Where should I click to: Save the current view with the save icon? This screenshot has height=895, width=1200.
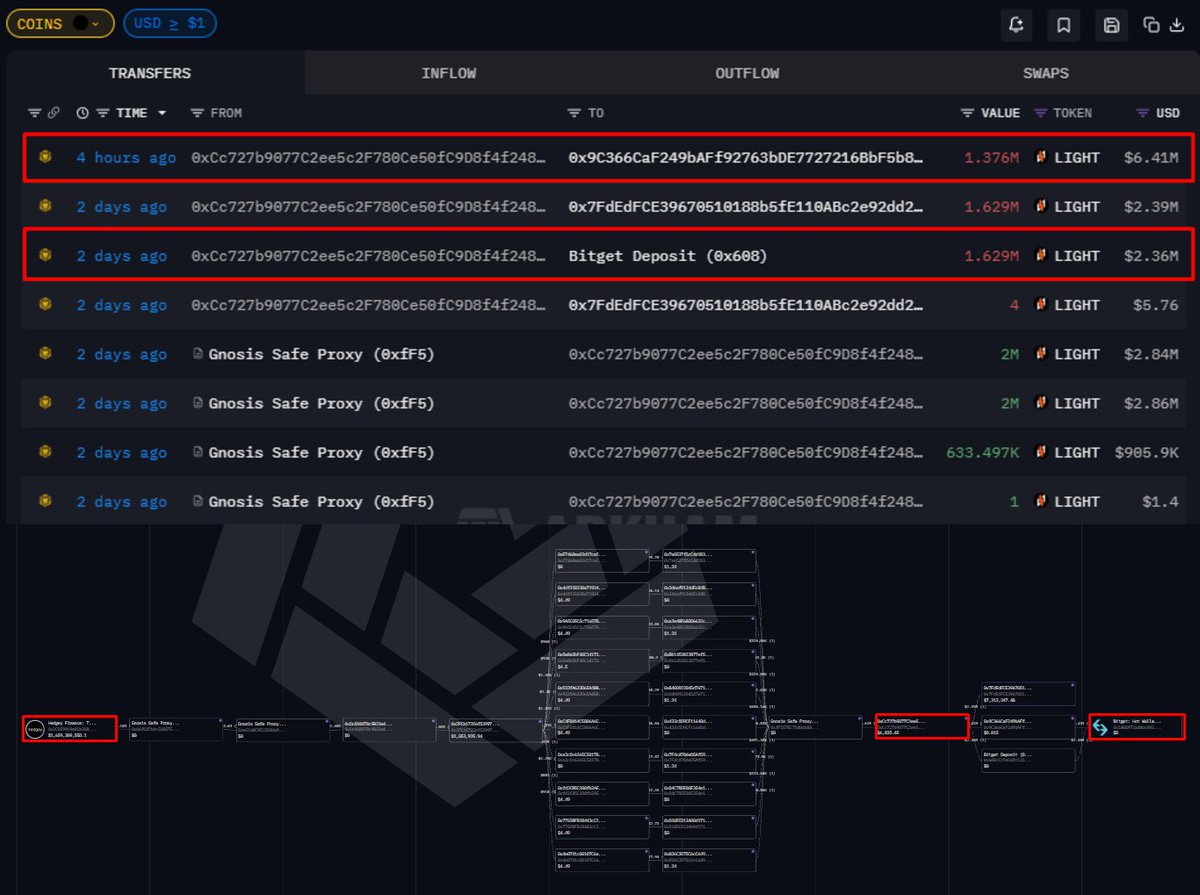[x=1110, y=25]
